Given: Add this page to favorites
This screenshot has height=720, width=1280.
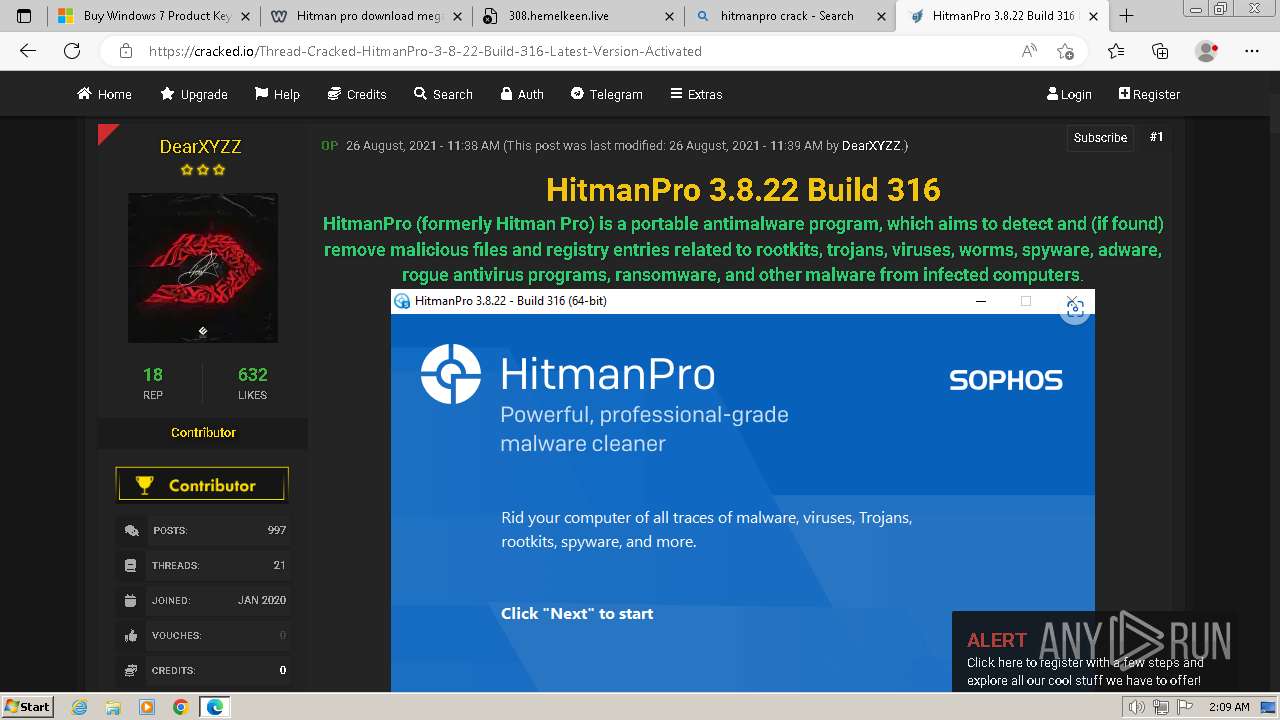Looking at the screenshot, I should (x=1066, y=51).
